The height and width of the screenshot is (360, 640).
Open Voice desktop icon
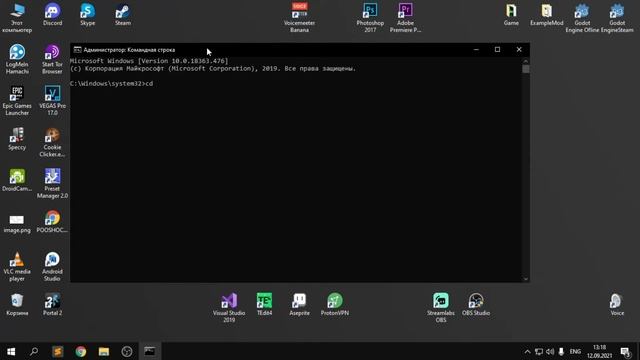point(617,304)
